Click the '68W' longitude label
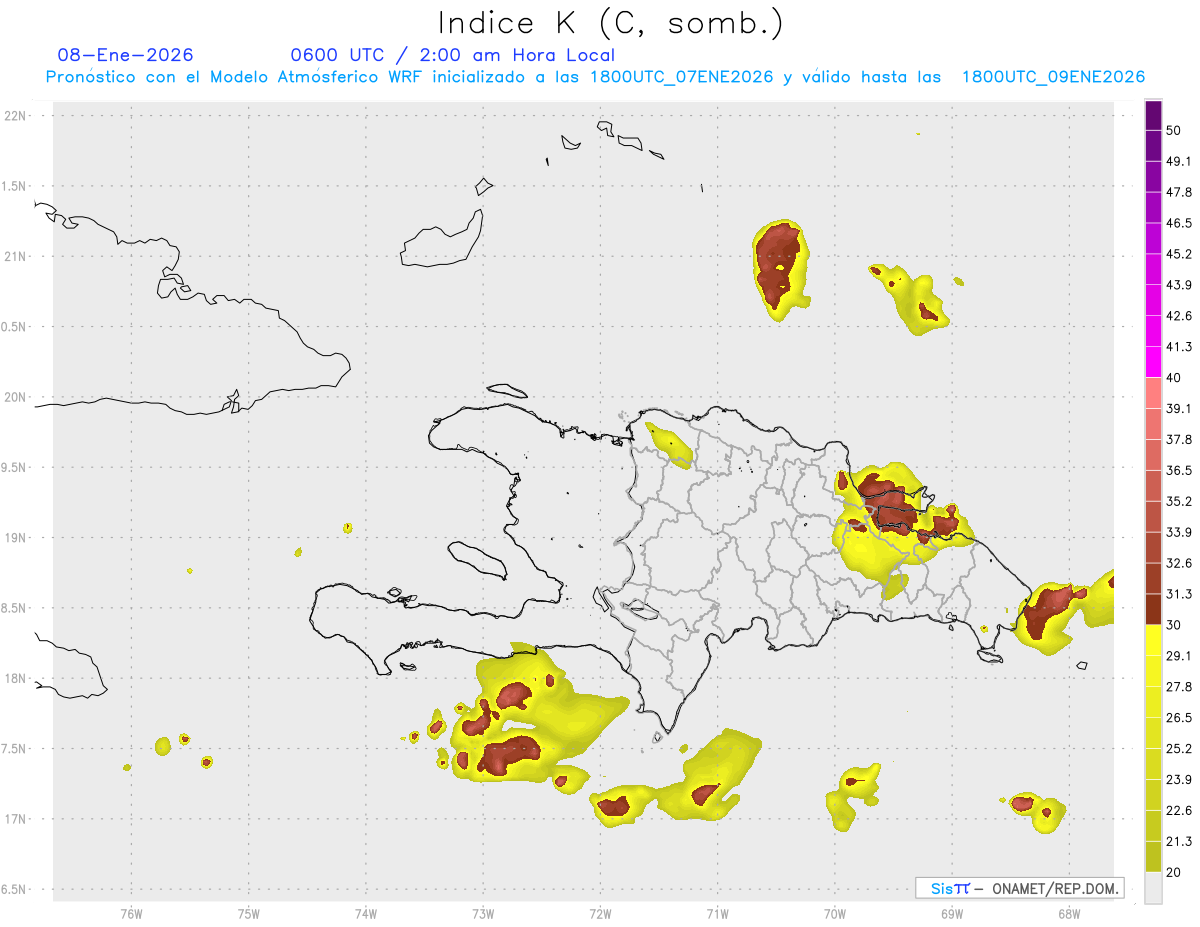 click(1068, 914)
